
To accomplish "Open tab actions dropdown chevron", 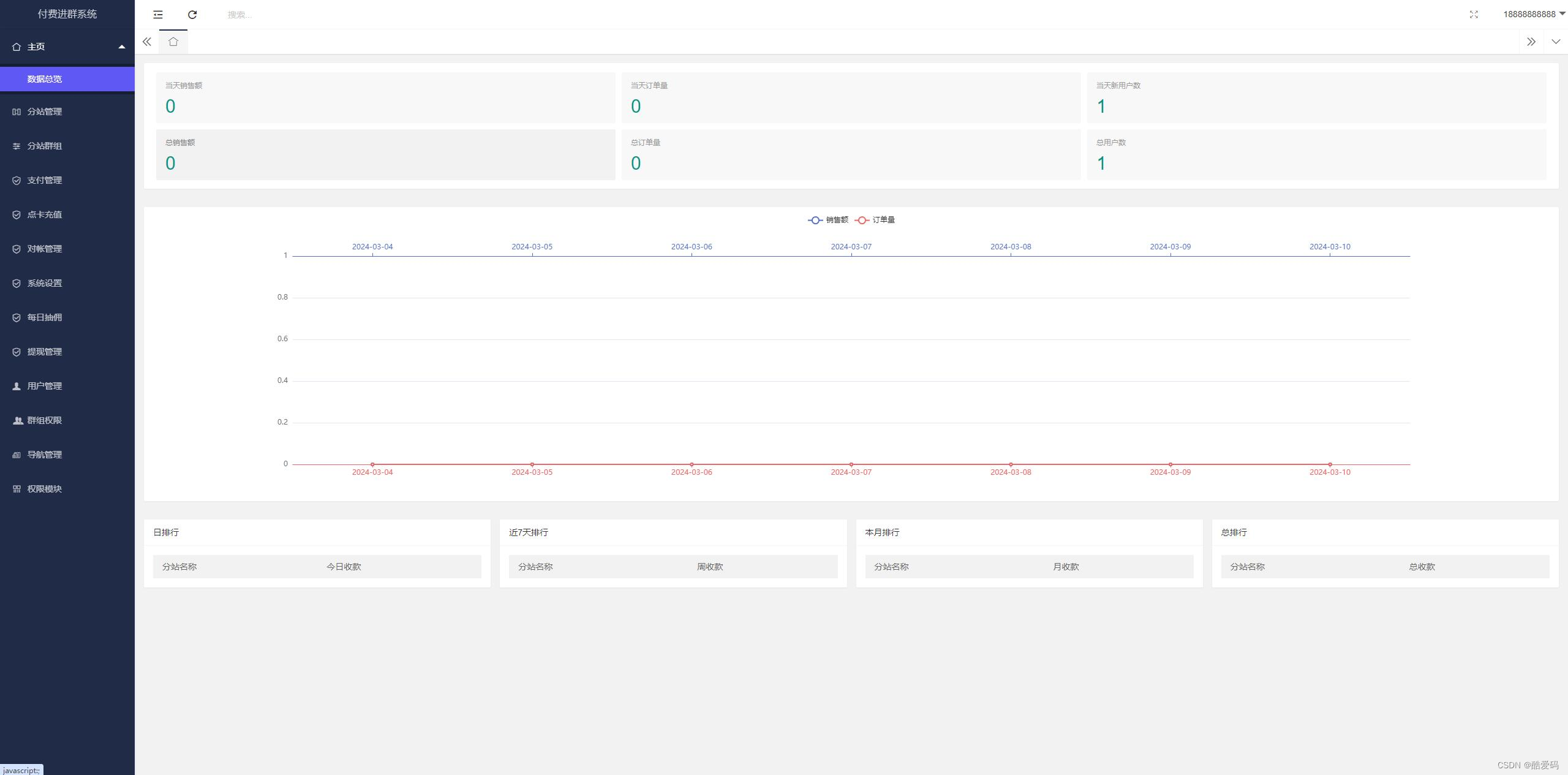I will (x=1556, y=42).
